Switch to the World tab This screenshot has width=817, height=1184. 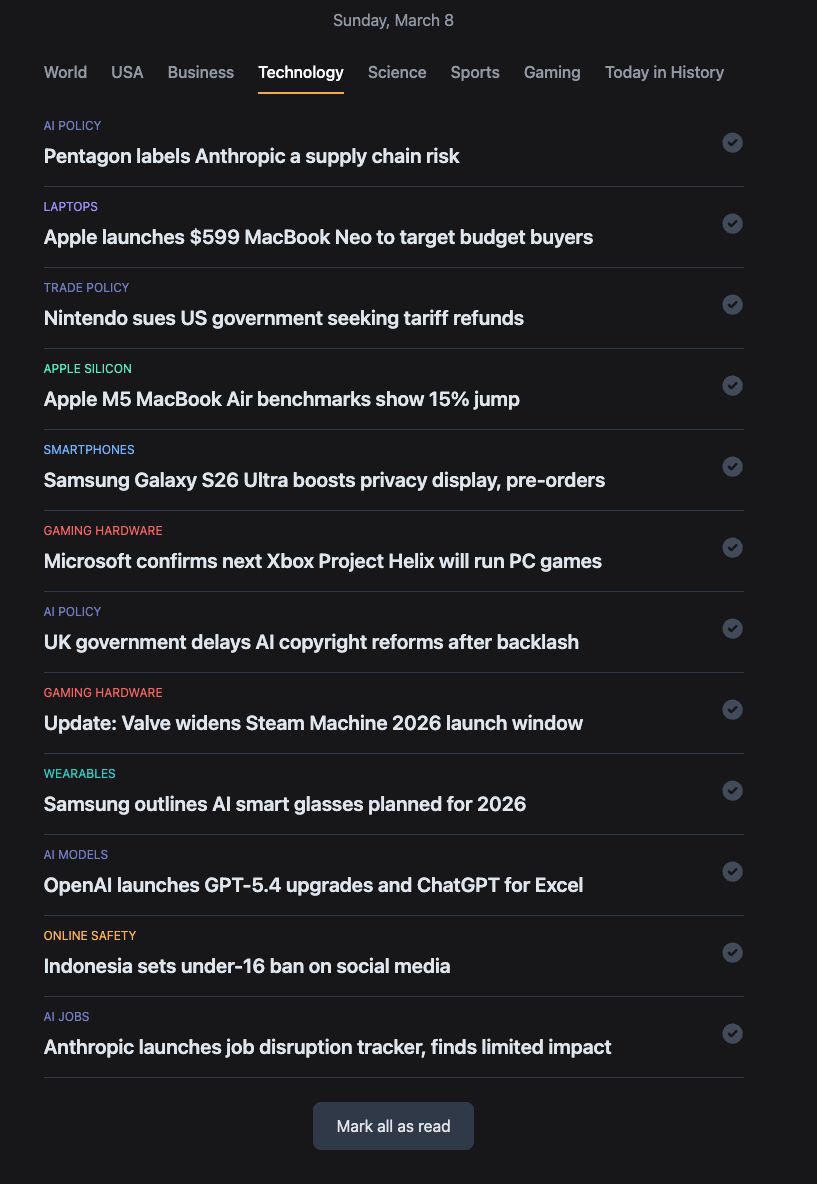click(65, 72)
